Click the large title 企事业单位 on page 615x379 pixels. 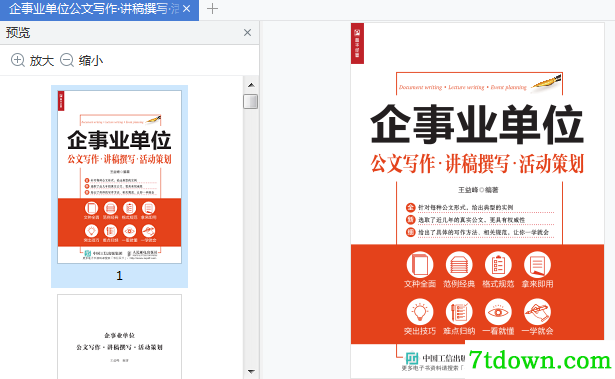pyautogui.click(x=477, y=124)
